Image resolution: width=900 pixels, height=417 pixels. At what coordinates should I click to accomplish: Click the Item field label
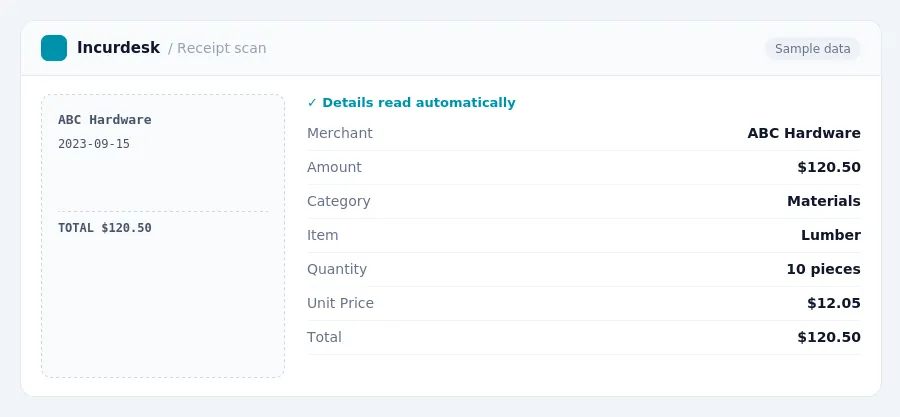click(323, 235)
